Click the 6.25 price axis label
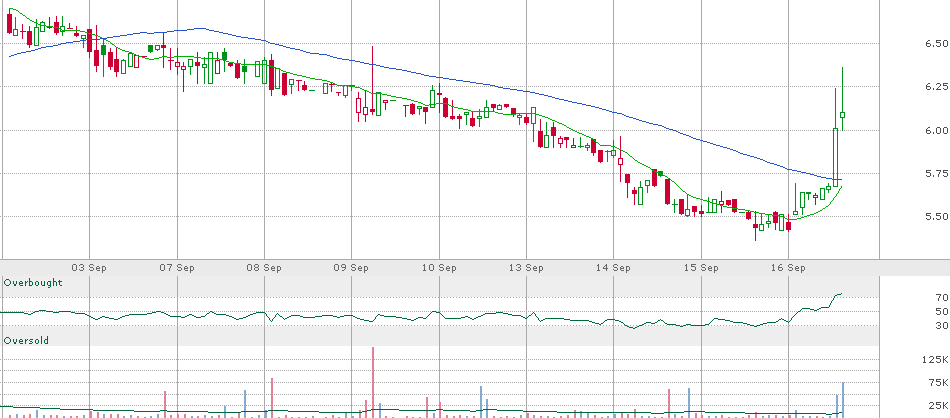The height and width of the screenshot is (418, 950). click(x=936, y=87)
